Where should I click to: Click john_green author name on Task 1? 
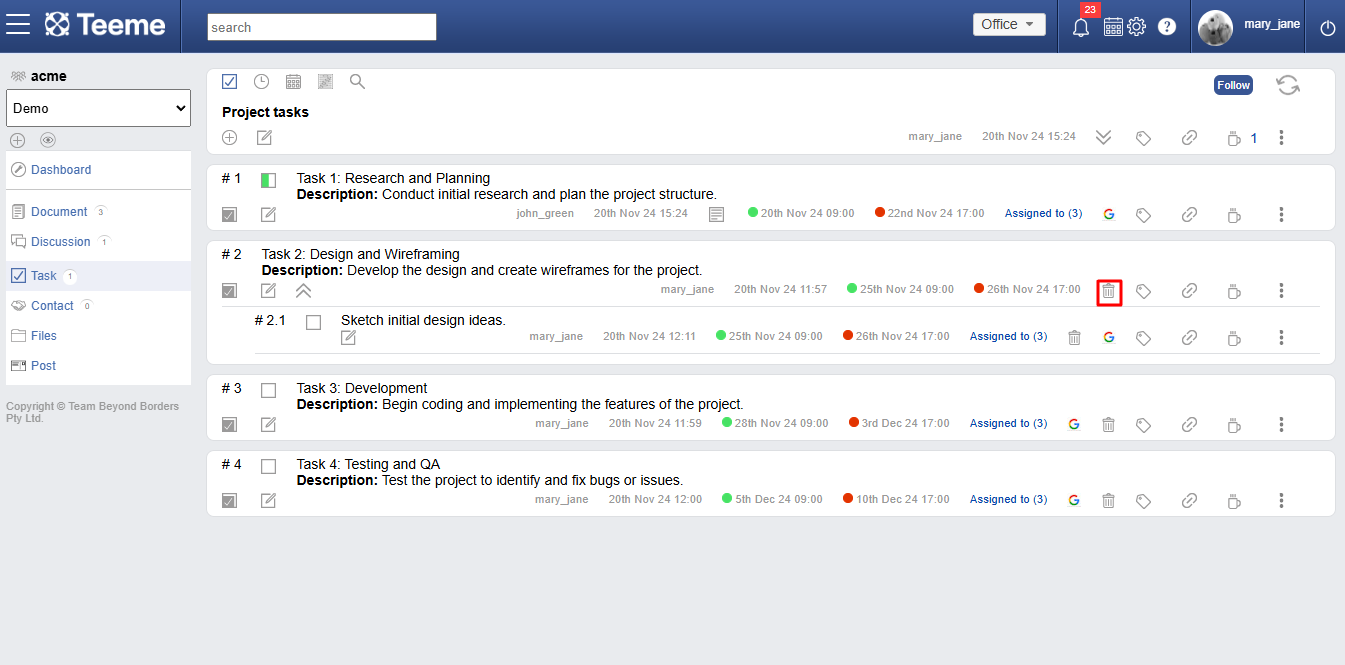[545, 214]
